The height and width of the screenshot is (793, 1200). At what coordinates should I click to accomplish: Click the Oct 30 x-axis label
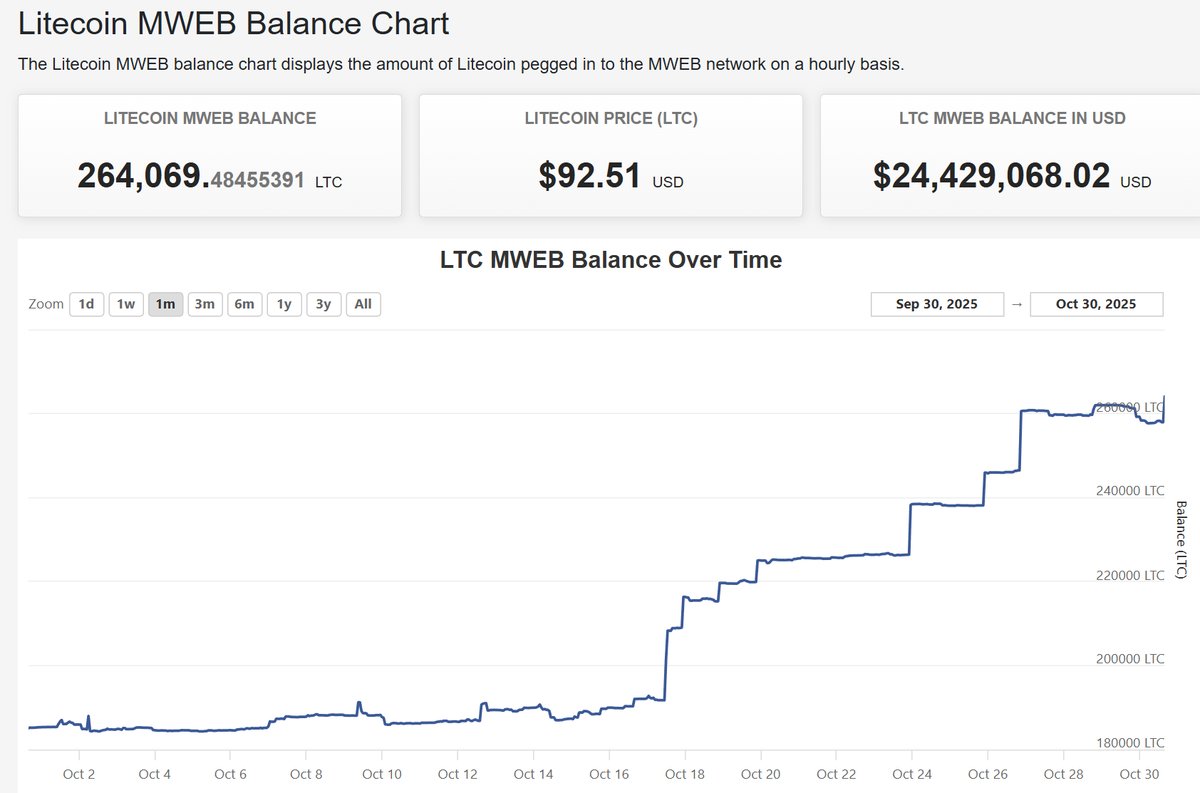pos(1139,774)
